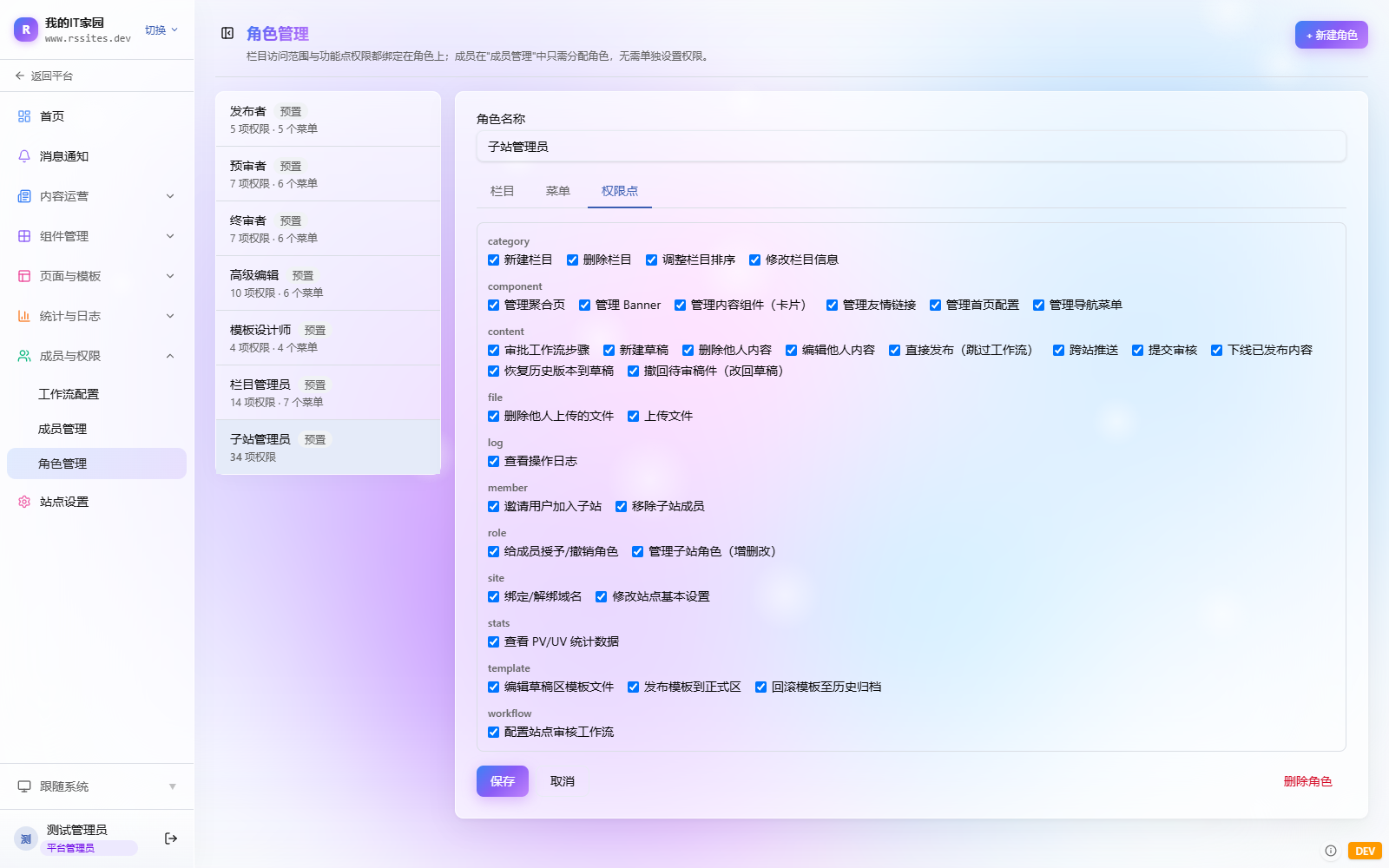Viewport: 1389px width, 868px height.
Task: Click the 站点设置 gear icon
Action: click(x=24, y=502)
